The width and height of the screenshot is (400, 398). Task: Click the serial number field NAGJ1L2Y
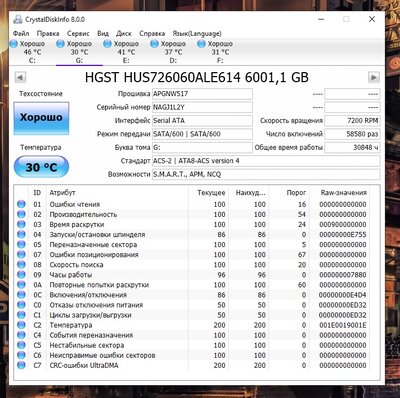pyautogui.click(x=202, y=107)
